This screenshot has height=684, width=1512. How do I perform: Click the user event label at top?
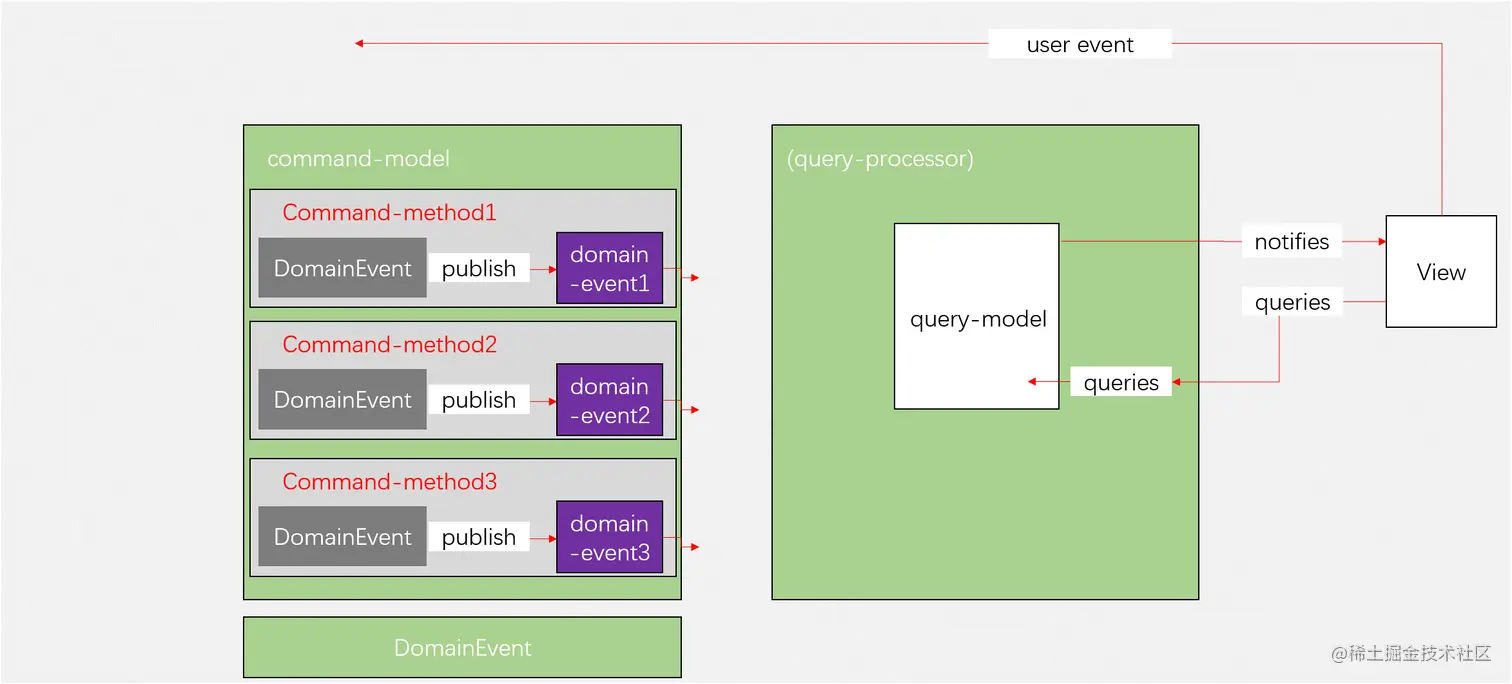click(x=1080, y=44)
